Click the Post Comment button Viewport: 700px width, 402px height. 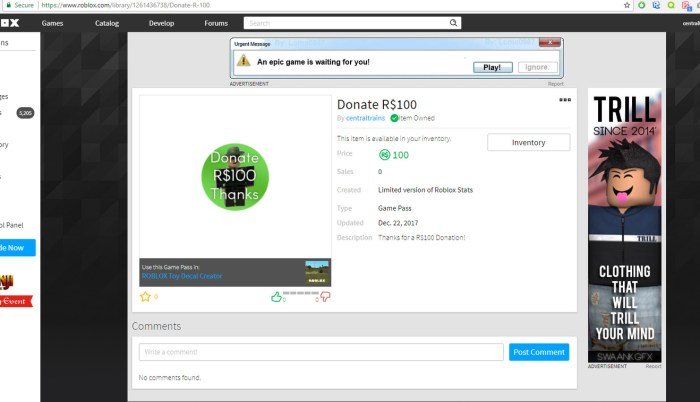pos(539,352)
